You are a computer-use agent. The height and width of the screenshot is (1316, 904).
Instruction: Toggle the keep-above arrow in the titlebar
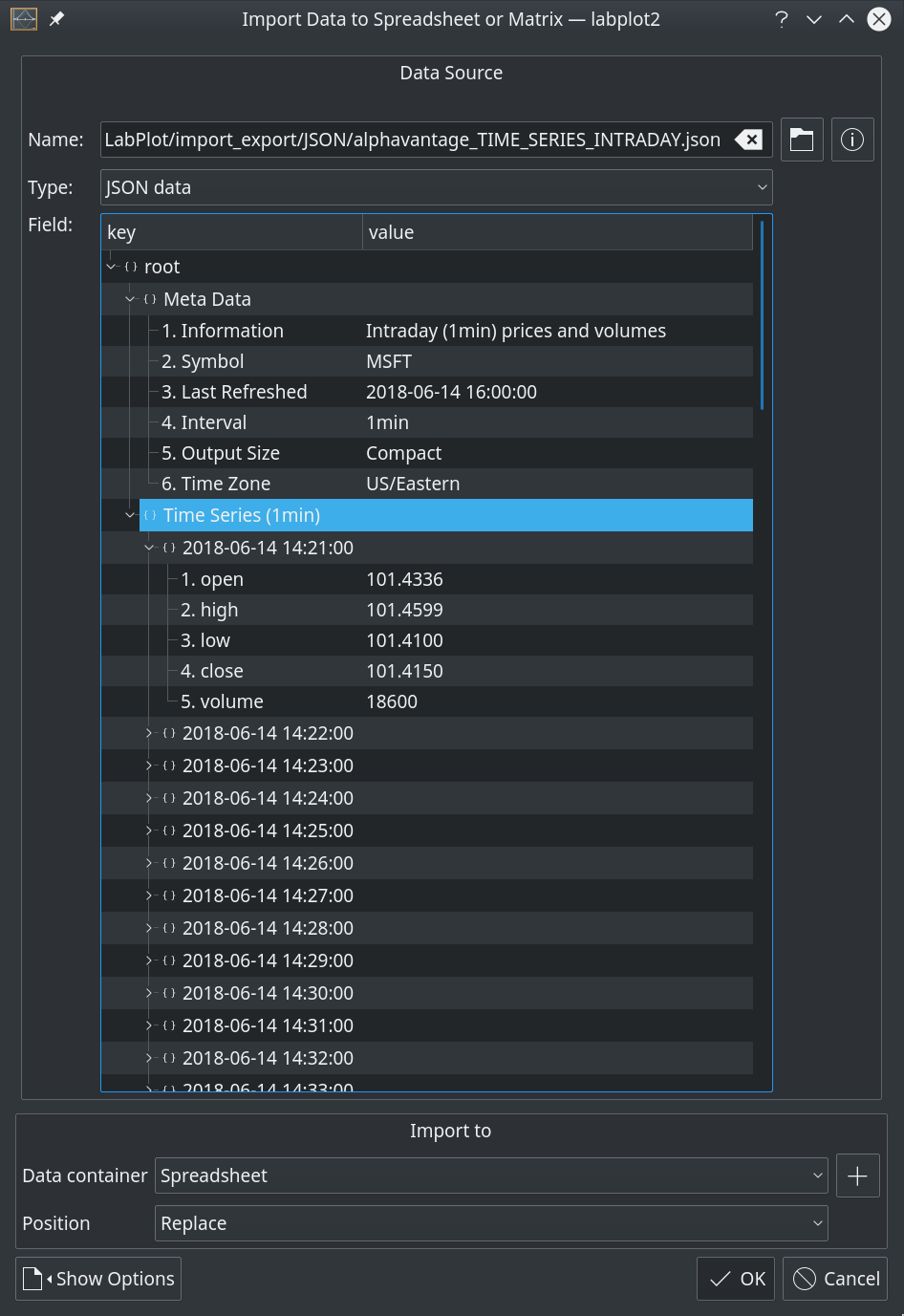pyautogui.click(x=845, y=18)
